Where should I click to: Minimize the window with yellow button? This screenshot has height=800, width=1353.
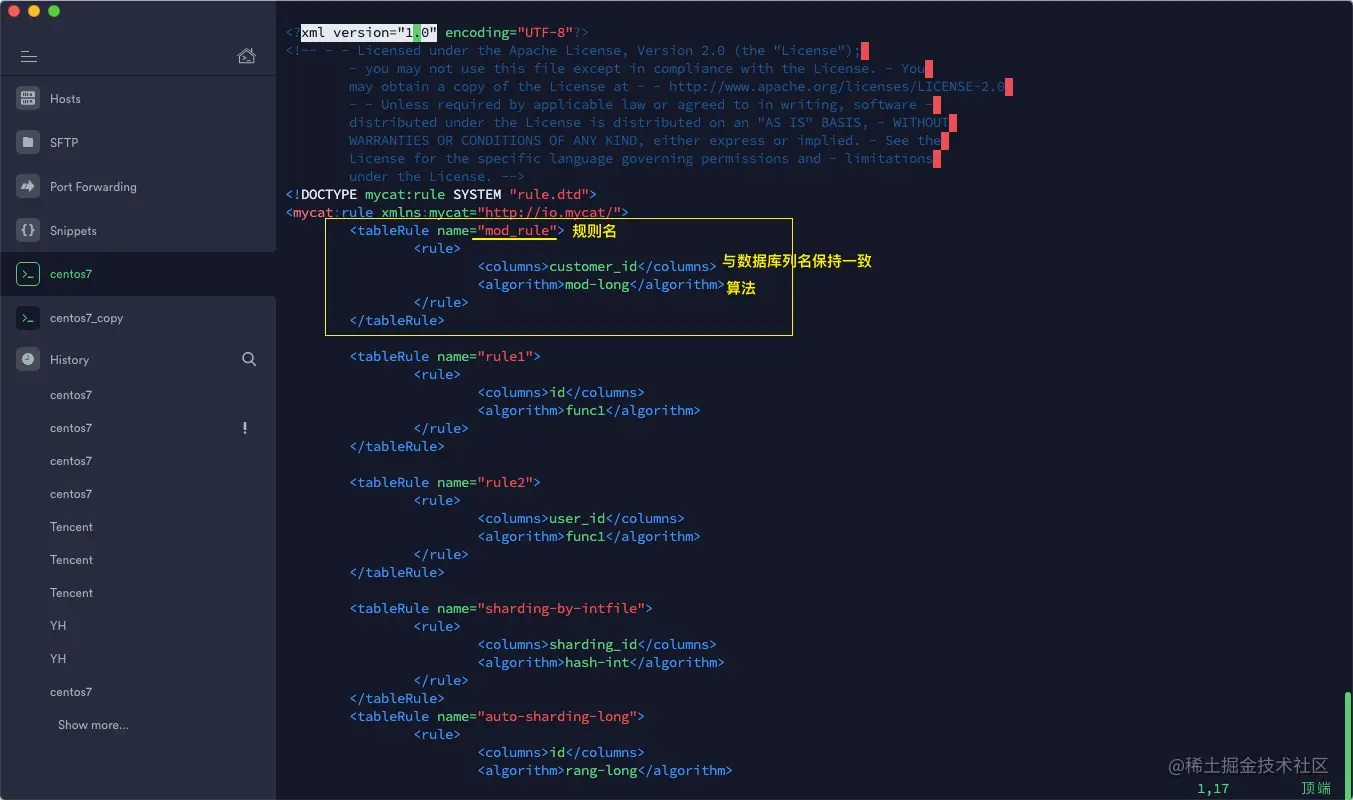(x=34, y=11)
